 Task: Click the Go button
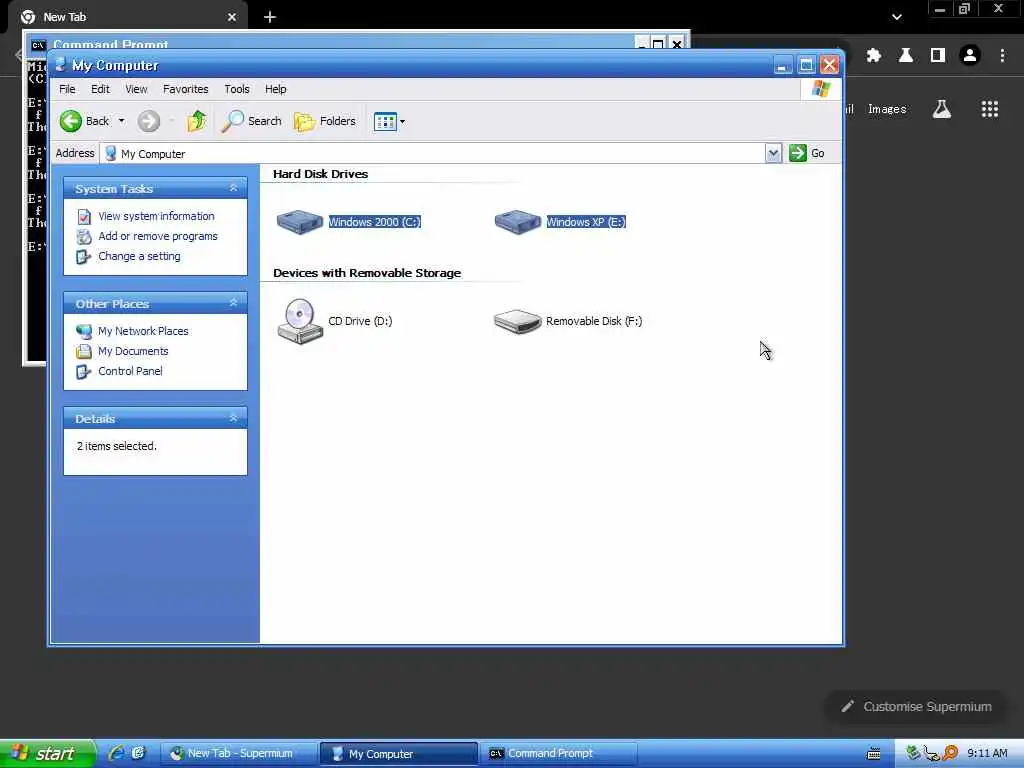pos(807,153)
